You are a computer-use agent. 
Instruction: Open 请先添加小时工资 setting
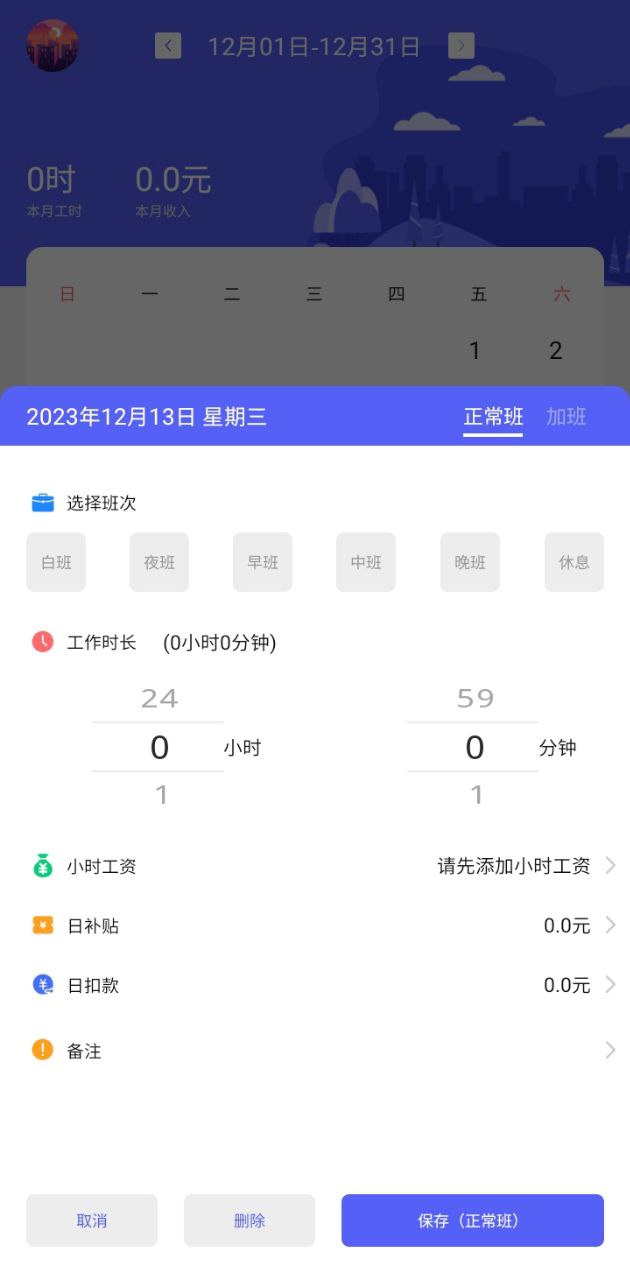pos(514,866)
